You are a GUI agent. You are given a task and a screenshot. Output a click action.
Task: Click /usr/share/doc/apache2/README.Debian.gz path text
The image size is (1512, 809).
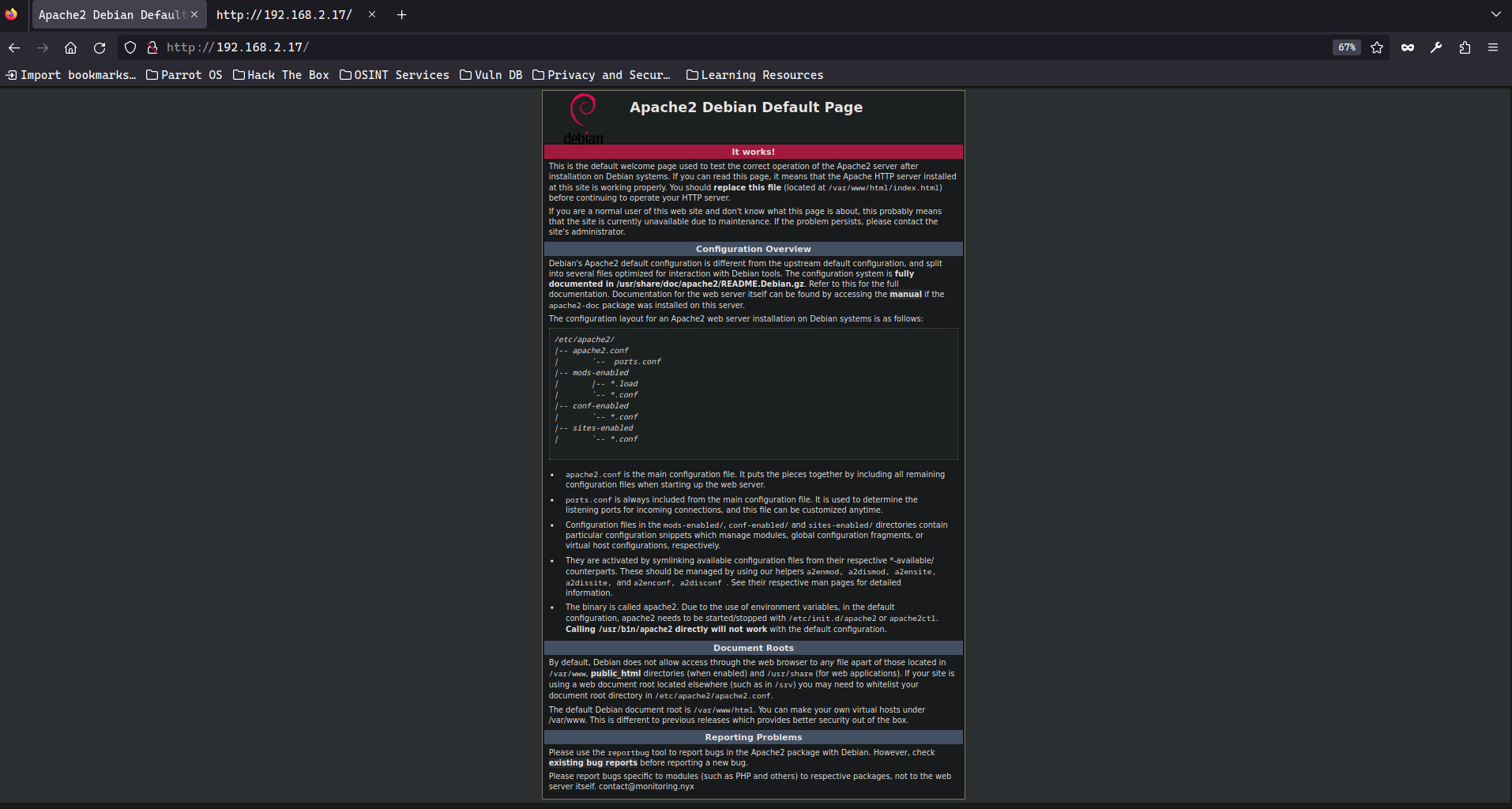710,284
